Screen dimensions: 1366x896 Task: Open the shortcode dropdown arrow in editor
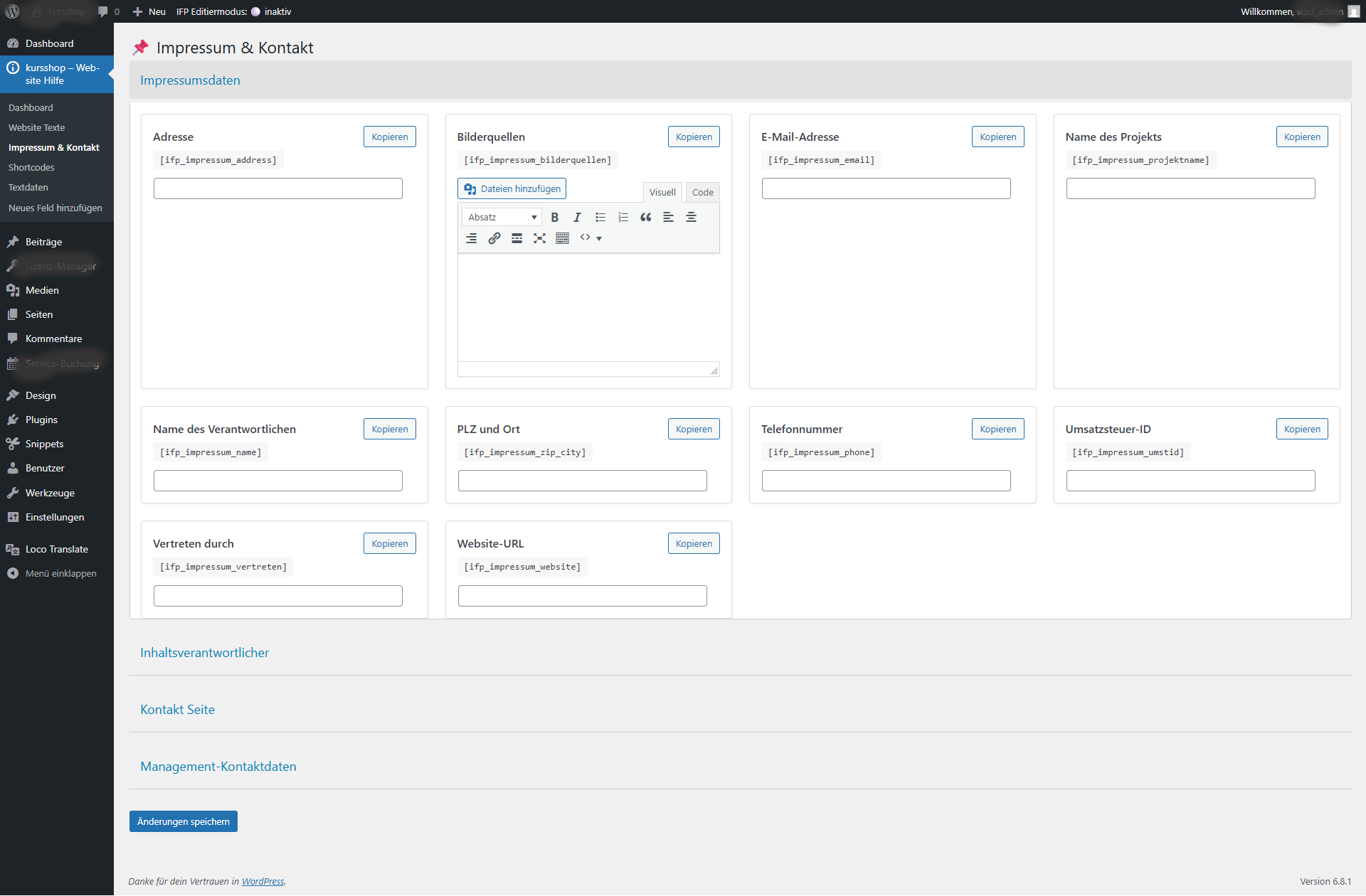click(x=599, y=238)
